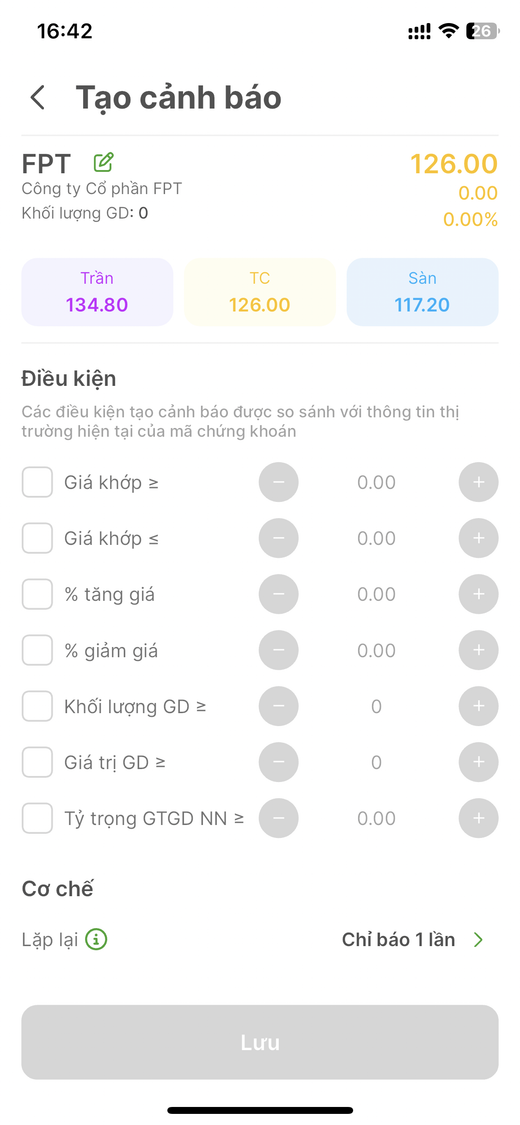
Task: Open the info icon next to Lặp lại
Action: tap(96, 939)
